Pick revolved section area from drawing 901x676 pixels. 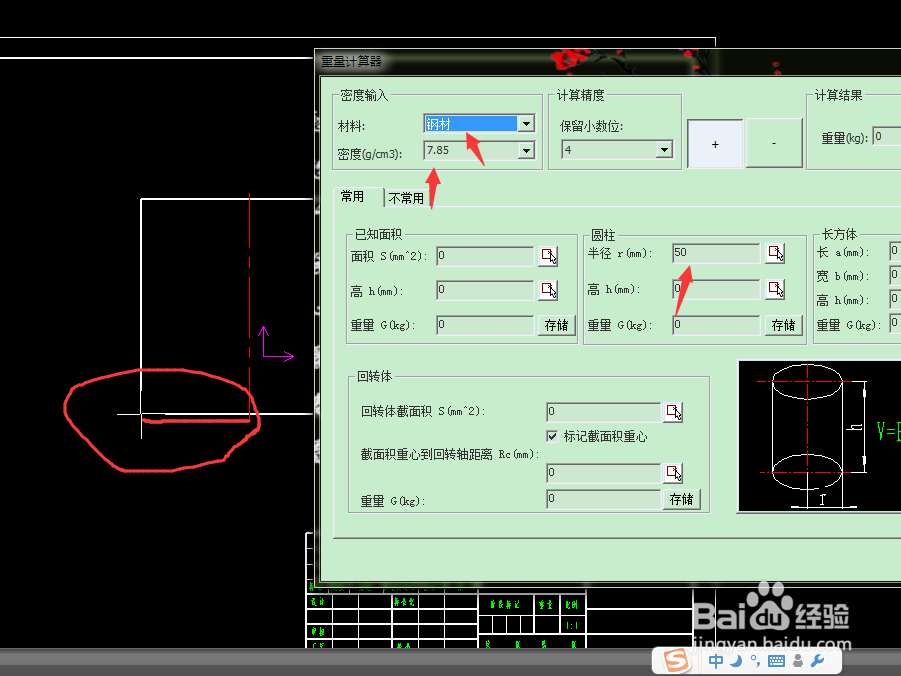click(x=673, y=412)
